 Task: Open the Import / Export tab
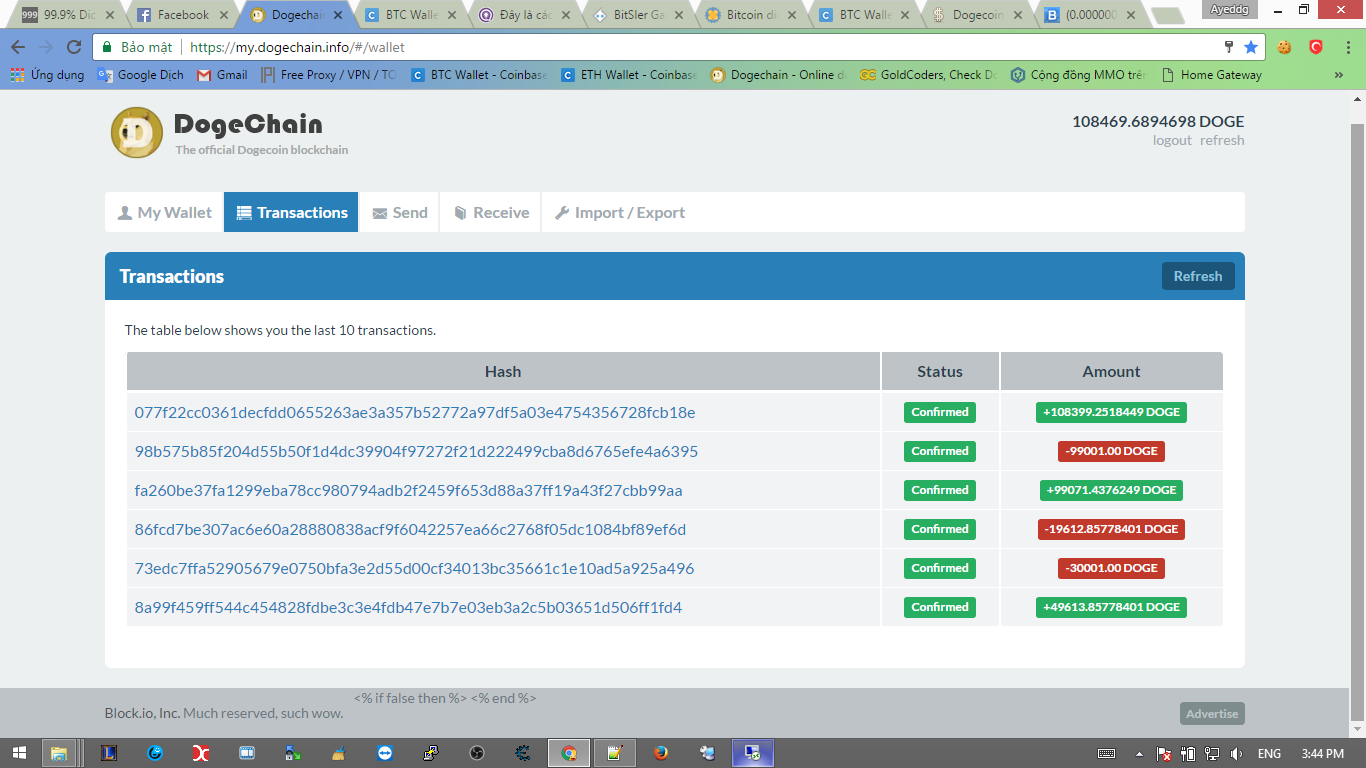[x=620, y=212]
